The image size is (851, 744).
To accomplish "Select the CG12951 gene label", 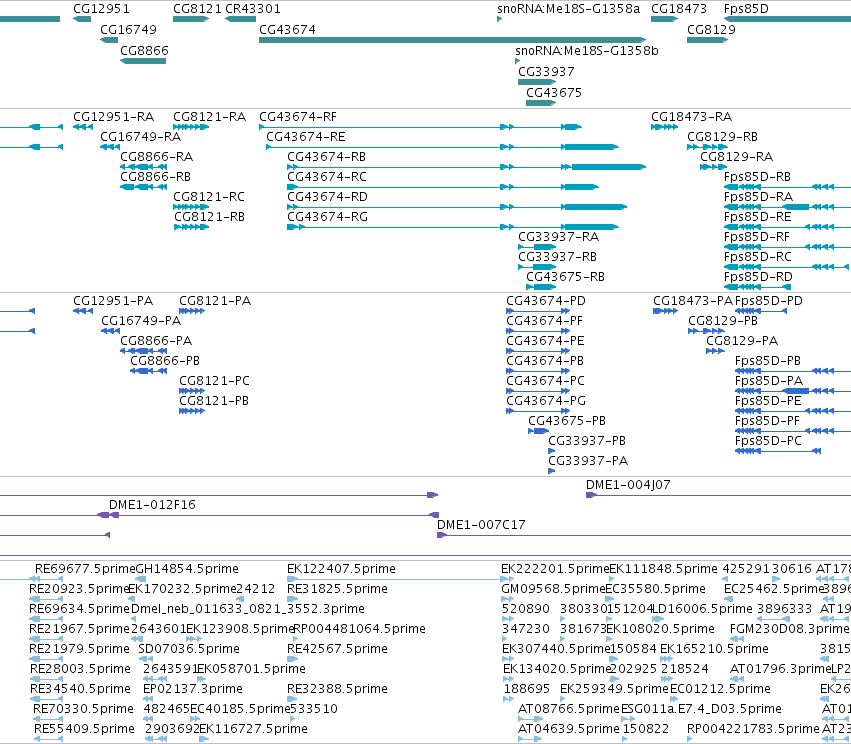I will pyautogui.click(x=101, y=9).
